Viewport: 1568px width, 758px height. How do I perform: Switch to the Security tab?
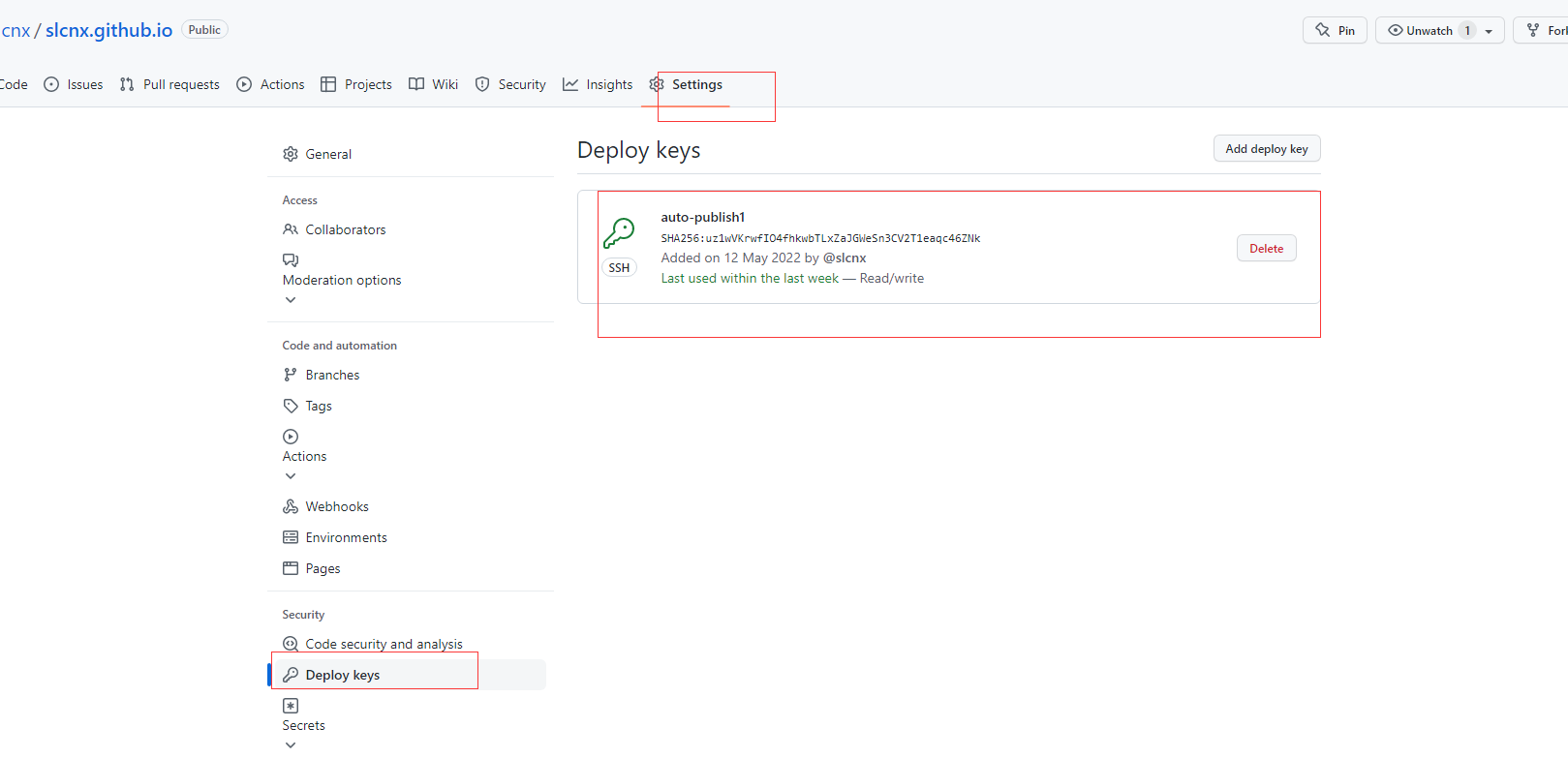510,84
